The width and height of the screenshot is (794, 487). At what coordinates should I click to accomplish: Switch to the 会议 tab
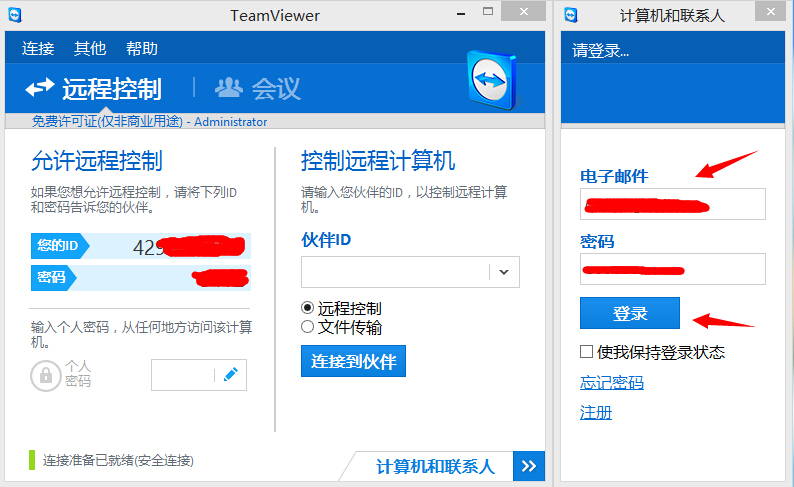(x=258, y=89)
